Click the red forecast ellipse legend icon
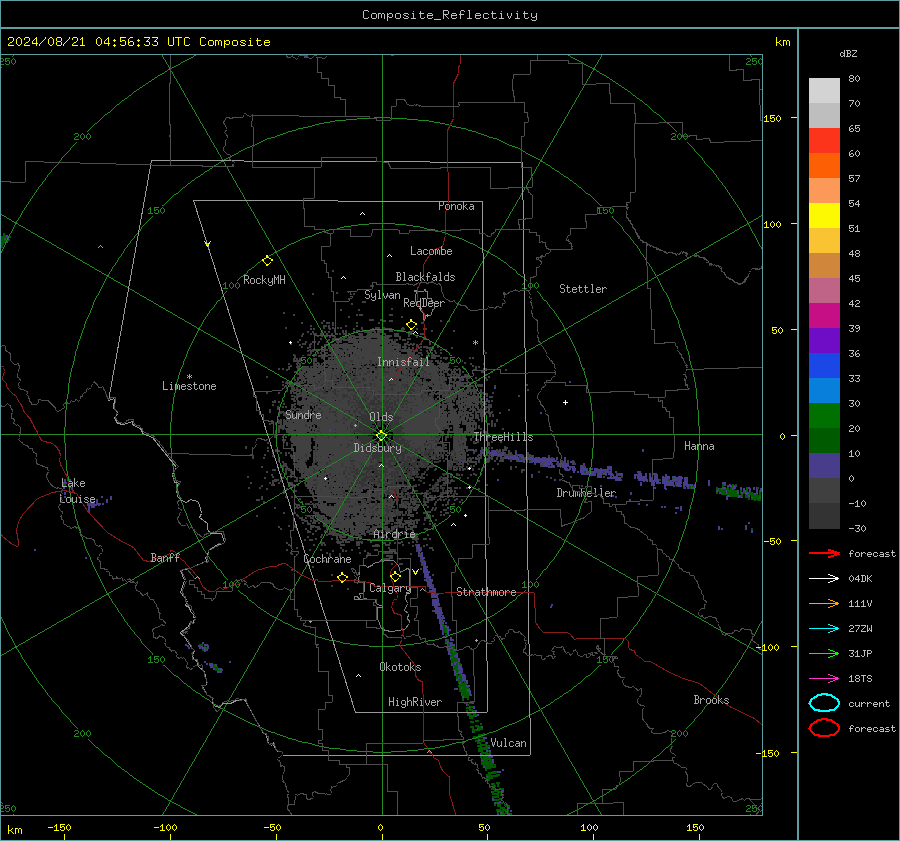Viewport: 900px width, 841px height. pyautogui.click(x=824, y=728)
